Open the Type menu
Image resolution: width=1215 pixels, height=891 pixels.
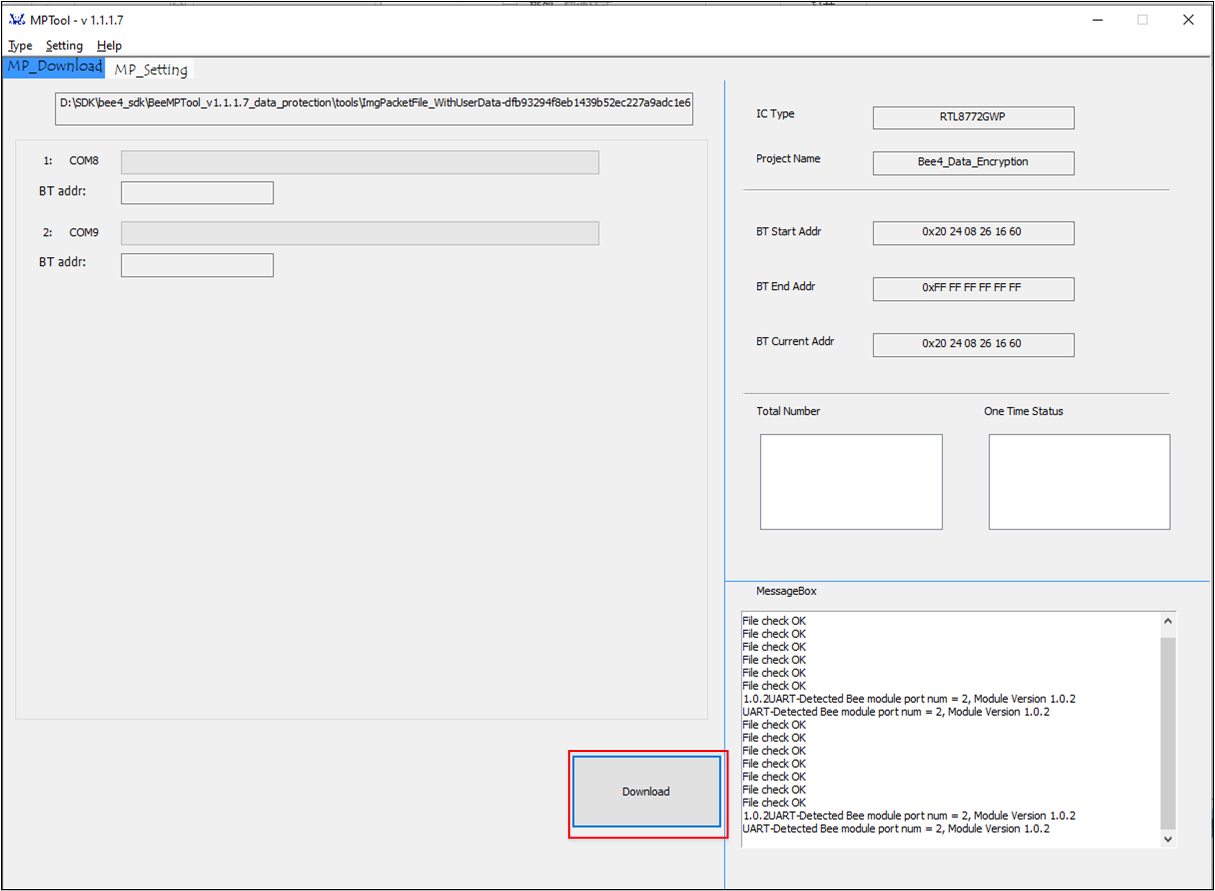20,46
